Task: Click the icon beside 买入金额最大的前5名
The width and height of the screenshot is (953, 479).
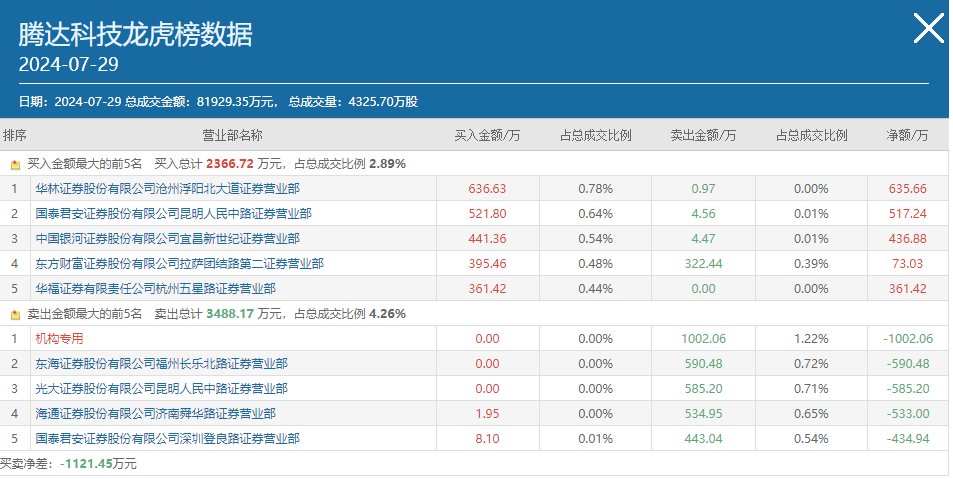Action: [x=16, y=165]
